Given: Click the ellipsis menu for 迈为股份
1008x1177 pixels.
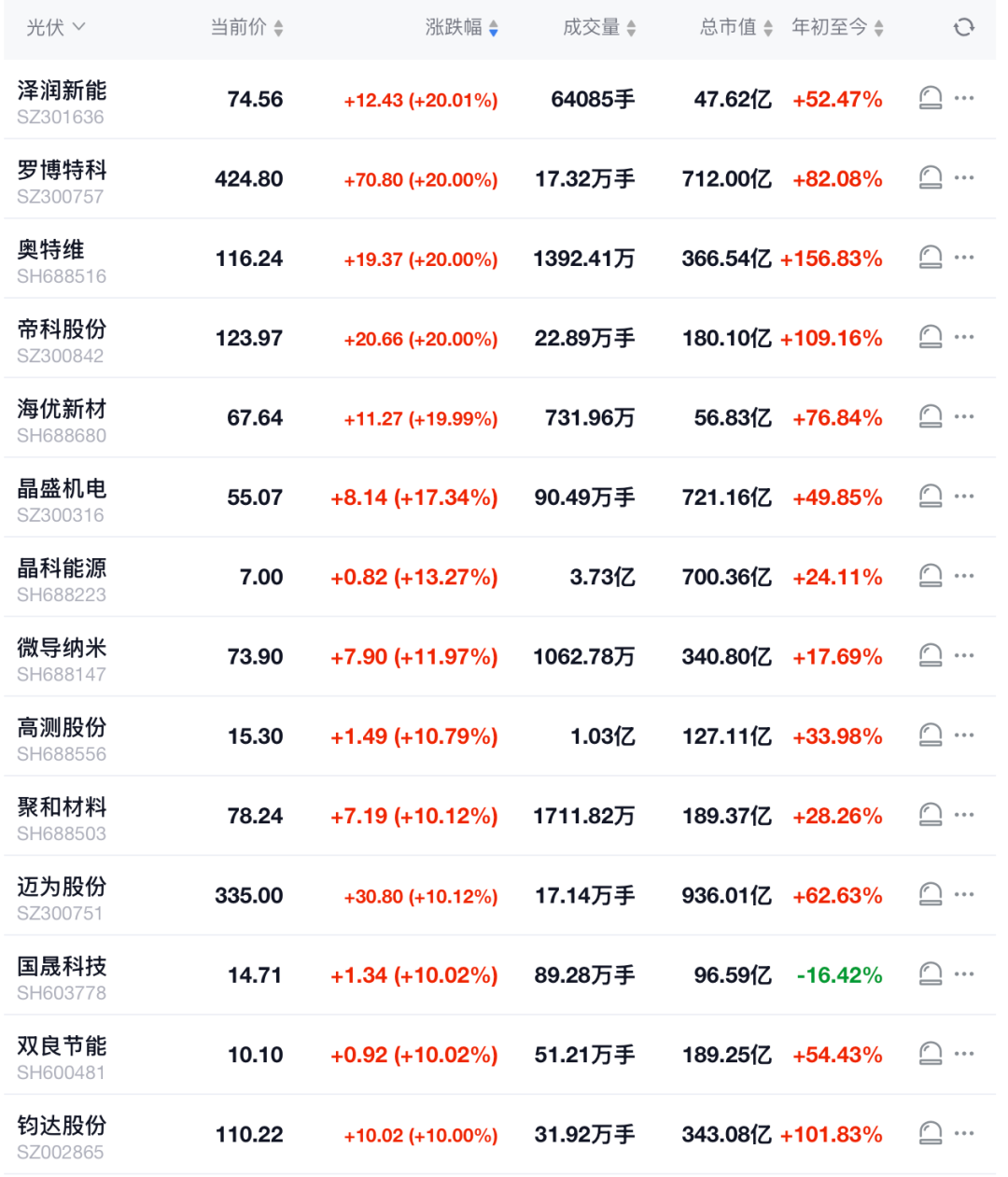Looking at the screenshot, I should (x=964, y=893).
